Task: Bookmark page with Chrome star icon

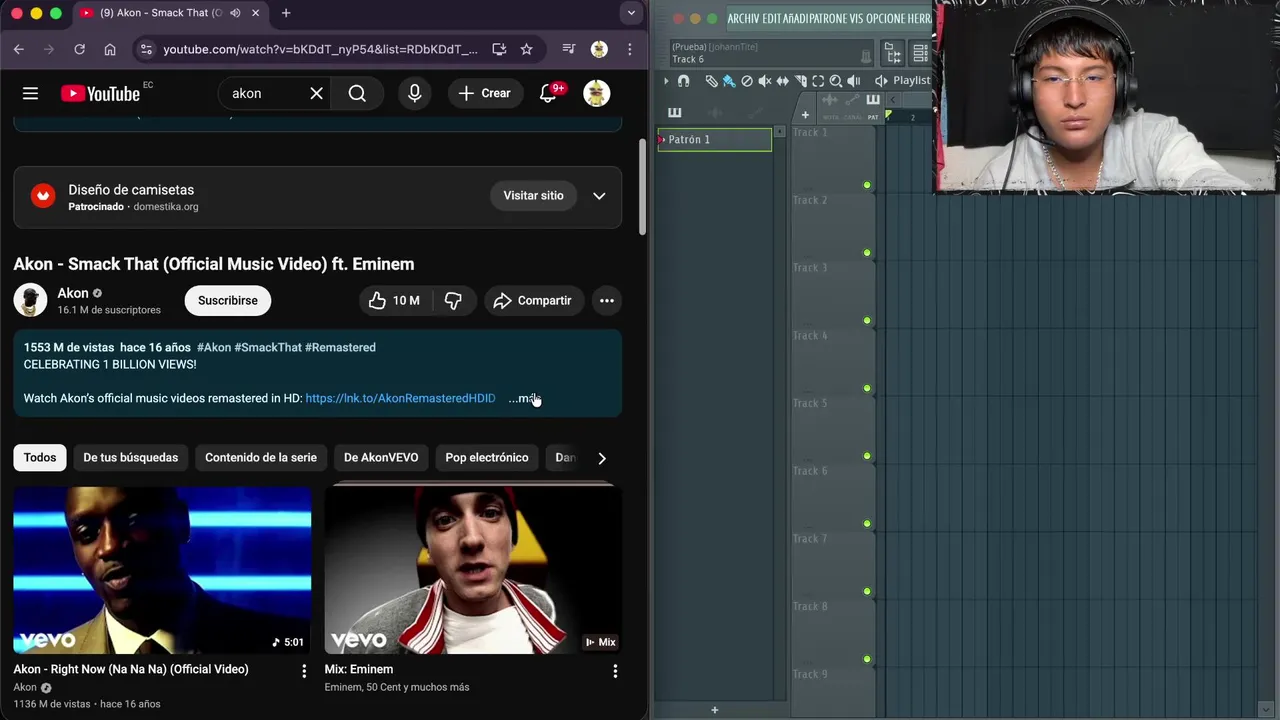Action: pos(526,49)
